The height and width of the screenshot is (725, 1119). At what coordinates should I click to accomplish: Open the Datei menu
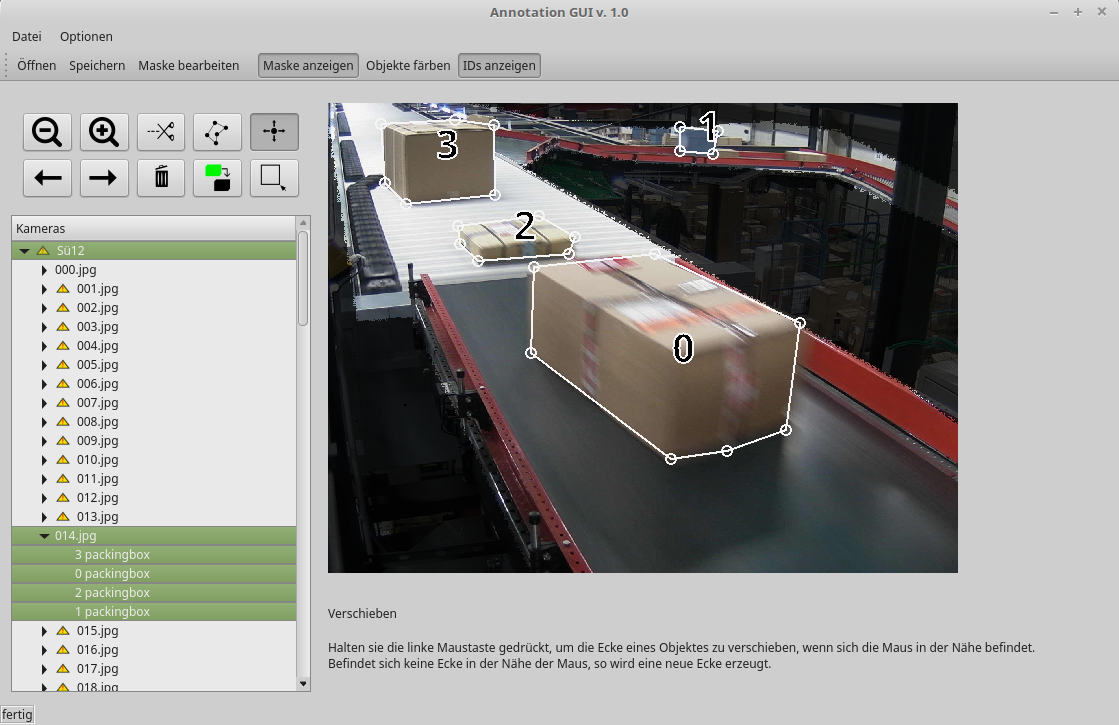click(x=27, y=37)
